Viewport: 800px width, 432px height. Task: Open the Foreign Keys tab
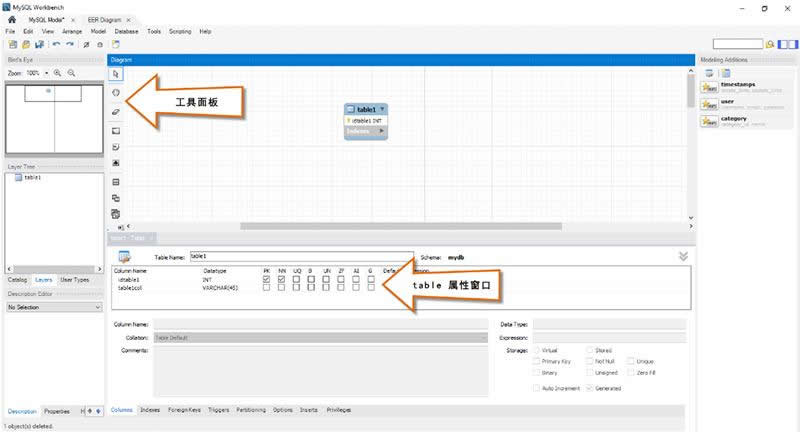pos(183,410)
